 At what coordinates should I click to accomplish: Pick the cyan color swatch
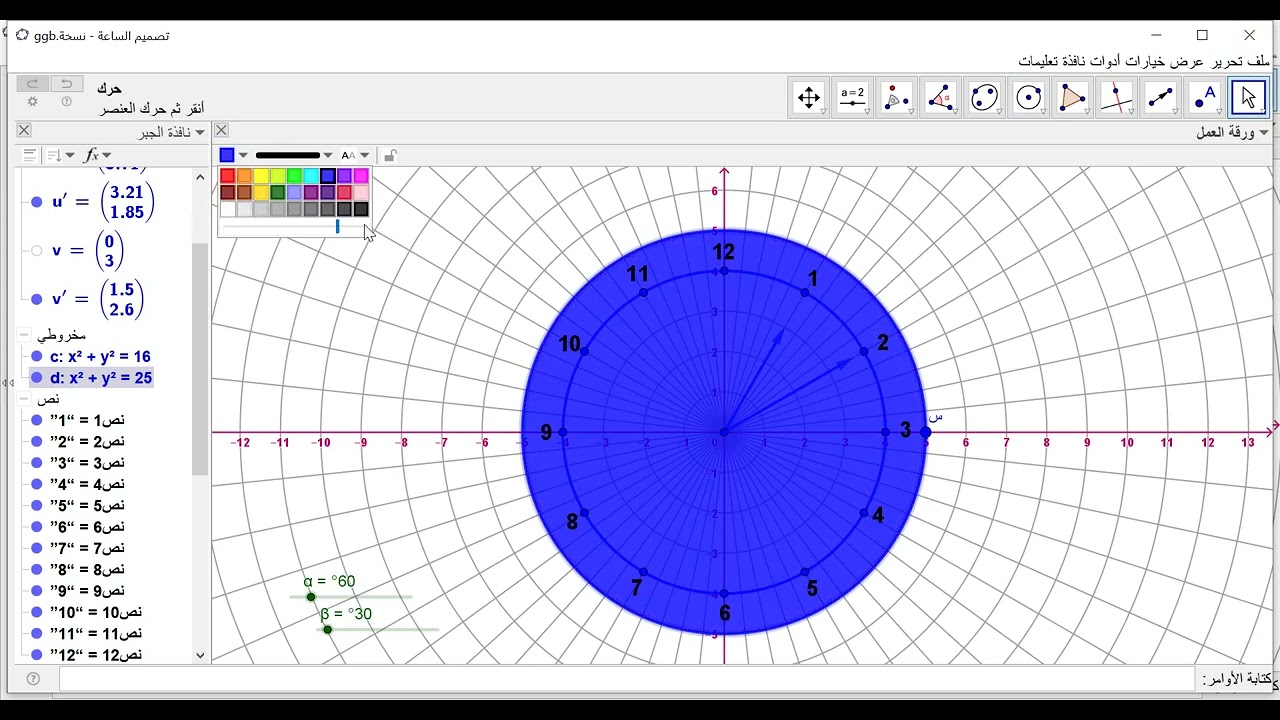(x=311, y=176)
